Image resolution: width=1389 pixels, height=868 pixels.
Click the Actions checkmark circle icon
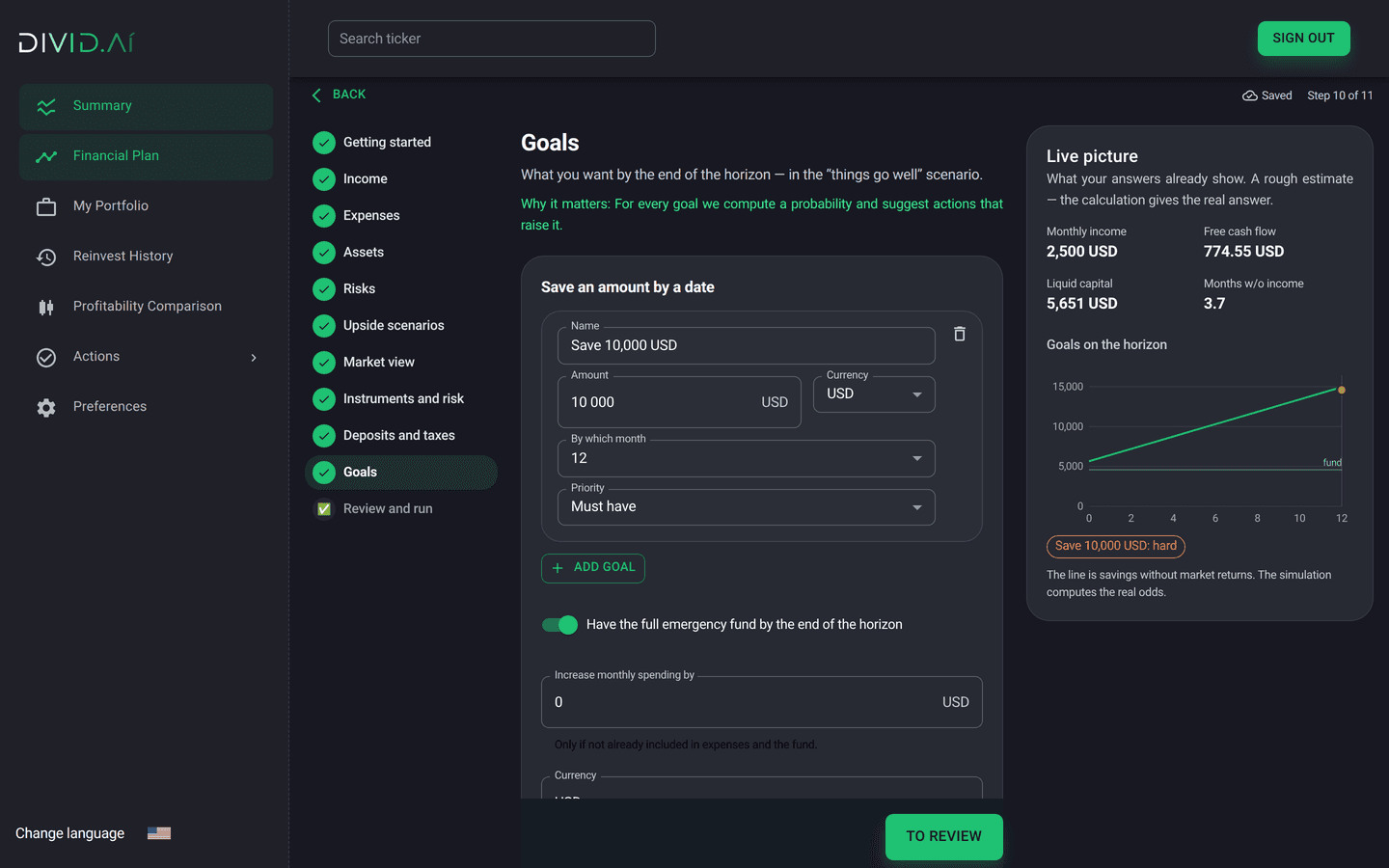point(46,357)
